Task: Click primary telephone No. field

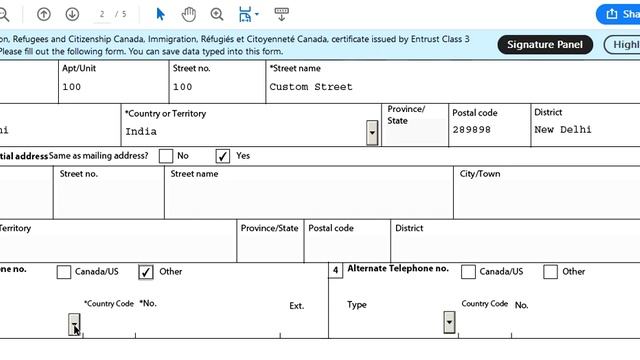Action: [x=208, y=324]
